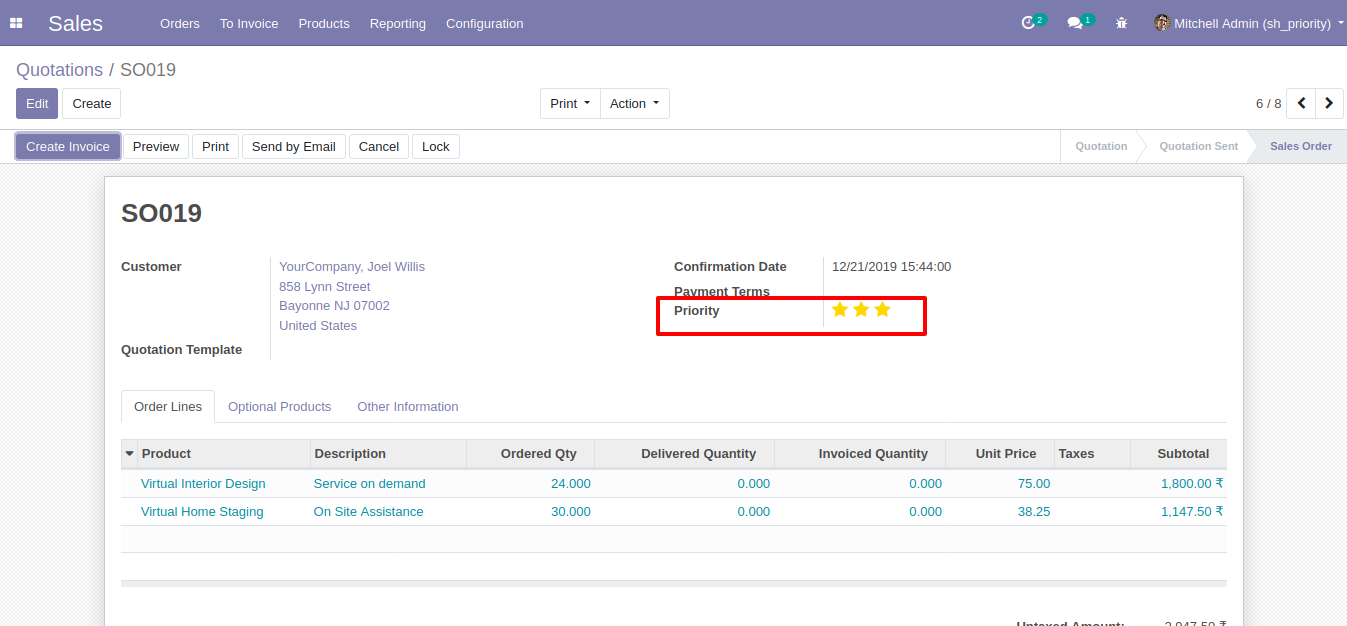This screenshot has height=626, width=1347.
Task: Sort by Taxes column header
Action: [1092, 454]
